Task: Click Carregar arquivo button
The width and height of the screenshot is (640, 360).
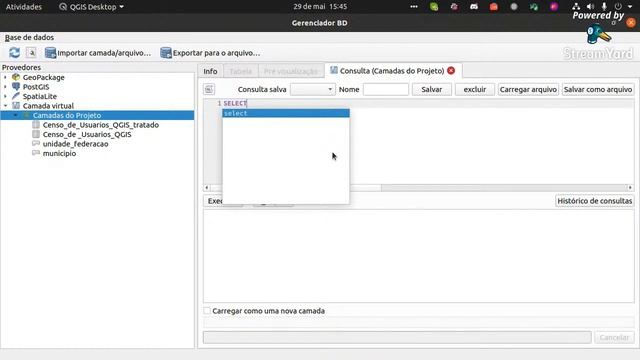Action: pyautogui.click(x=528, y=89)
